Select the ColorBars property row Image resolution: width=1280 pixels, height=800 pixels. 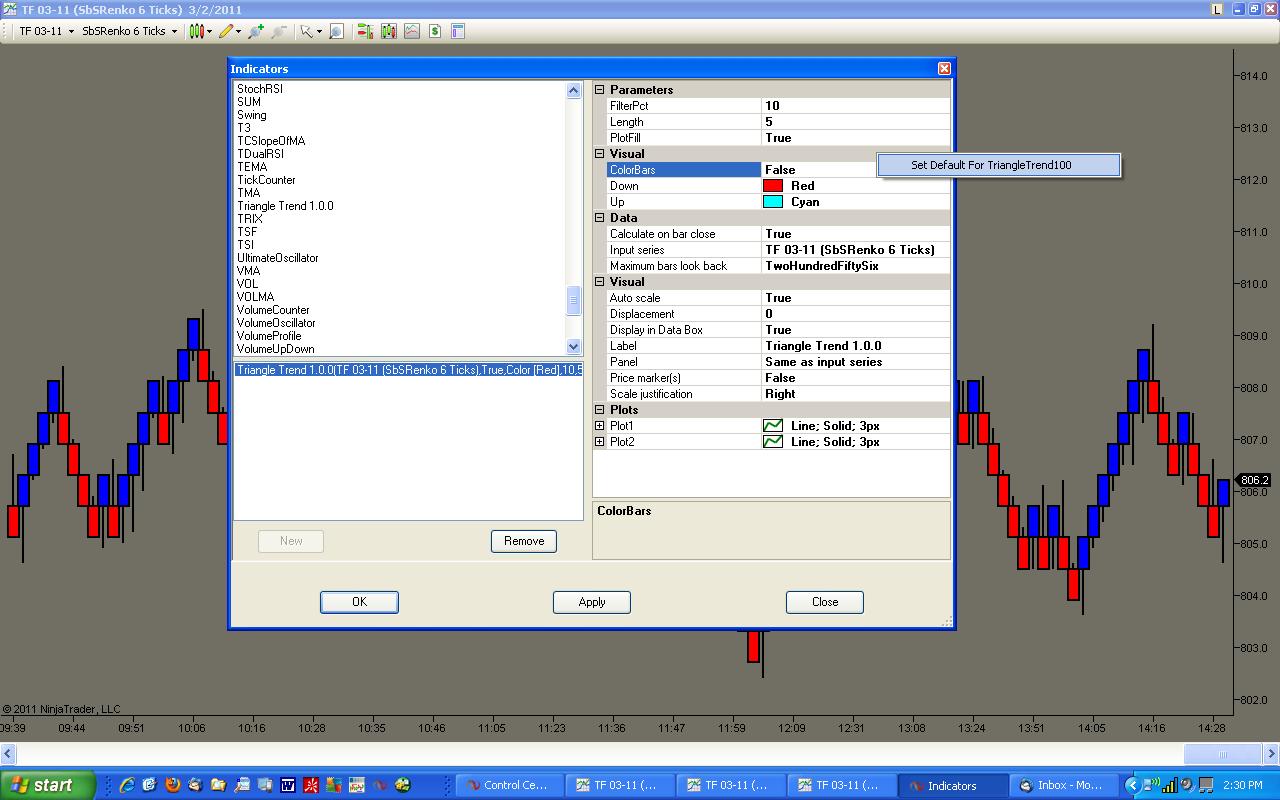778,170
